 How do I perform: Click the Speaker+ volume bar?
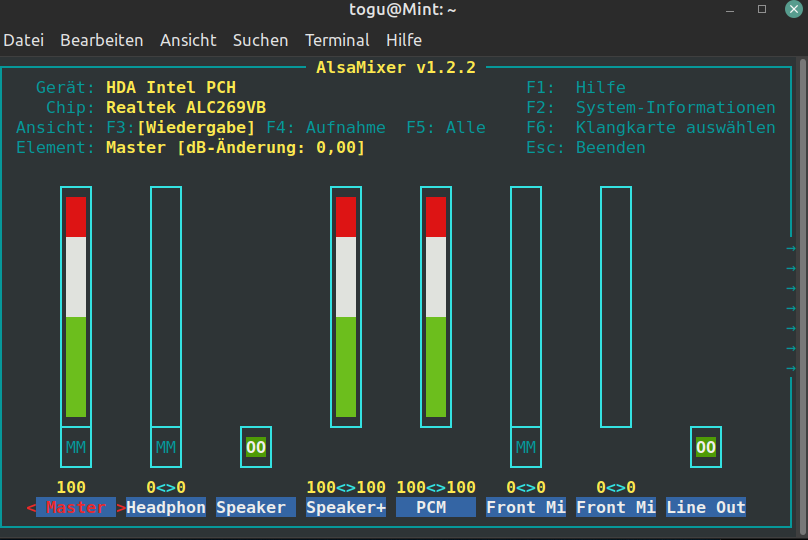[346, 307]
